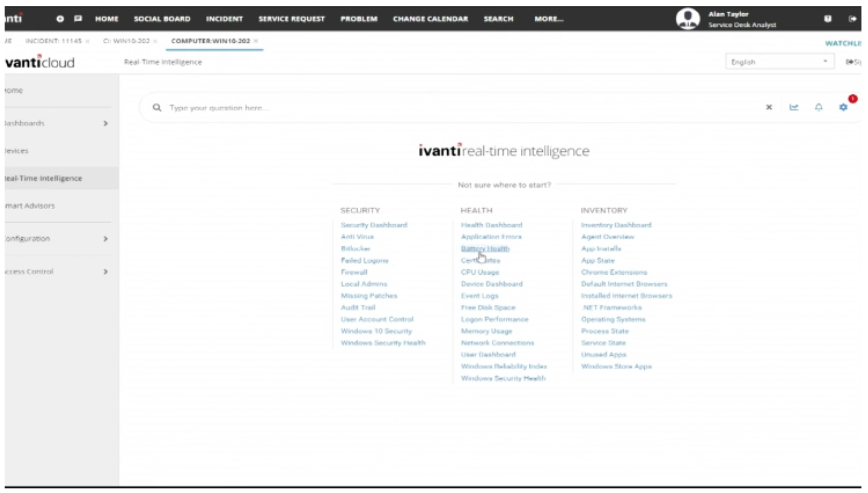868x493 pixels.
Task: Open the help icon in top bar
Action: [828, 19]
